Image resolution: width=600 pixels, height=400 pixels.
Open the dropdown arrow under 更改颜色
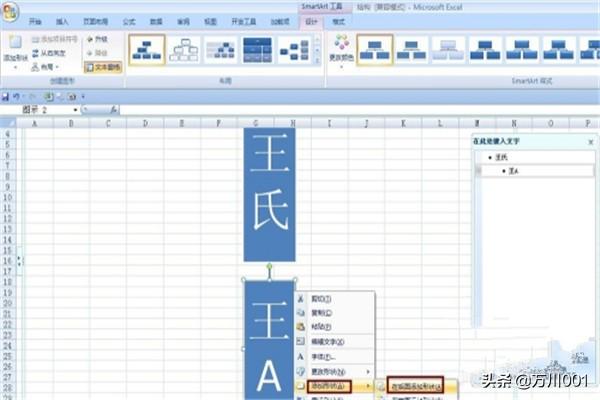pyautogui.click(x=341, y=67)
